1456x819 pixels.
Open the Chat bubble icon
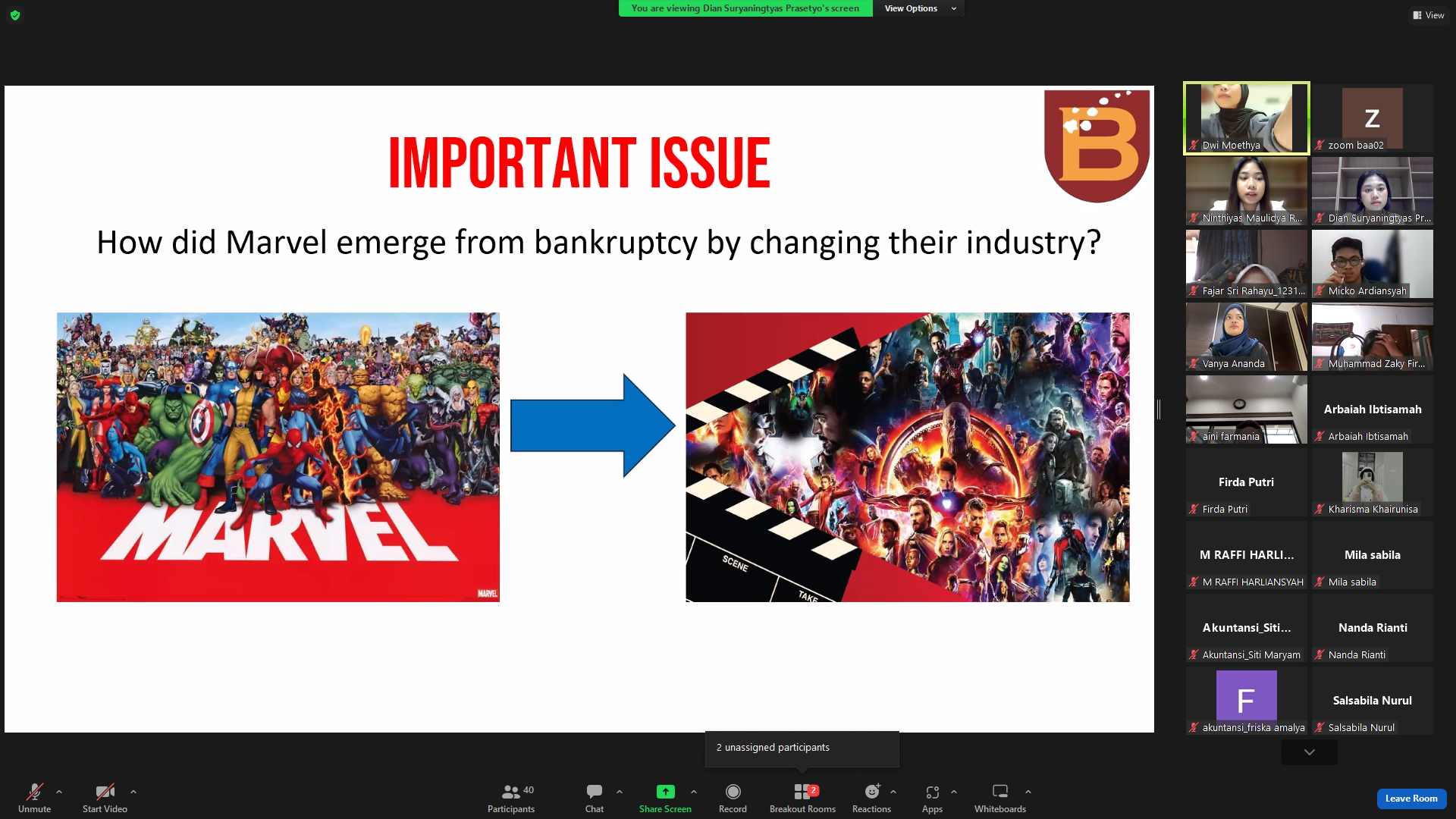pyautogui.click(x=595, y=792)
